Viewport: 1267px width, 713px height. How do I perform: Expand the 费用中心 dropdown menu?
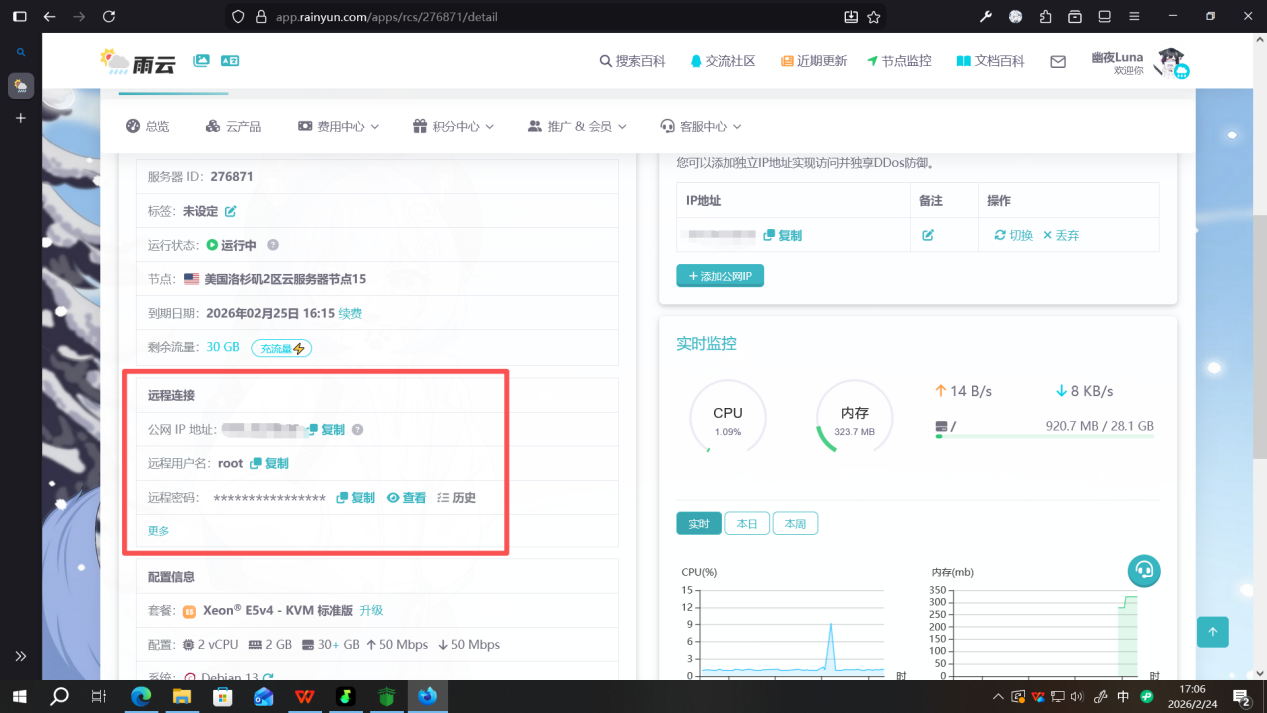[x=338, y=127]
